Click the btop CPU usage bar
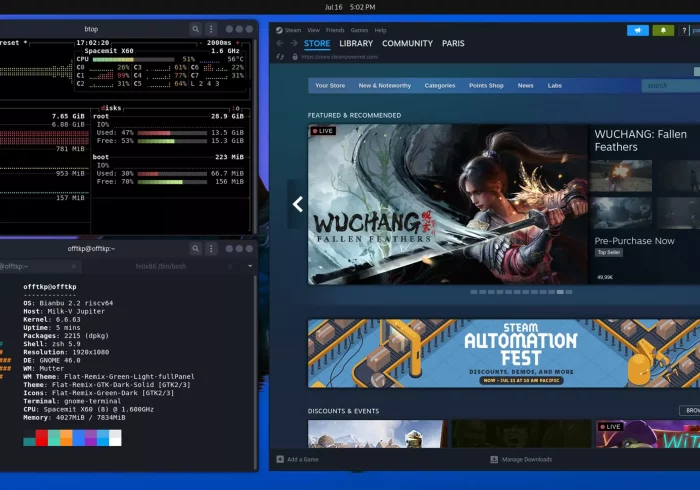The height and width of the screenshot is (490, 700). [133, 59]
